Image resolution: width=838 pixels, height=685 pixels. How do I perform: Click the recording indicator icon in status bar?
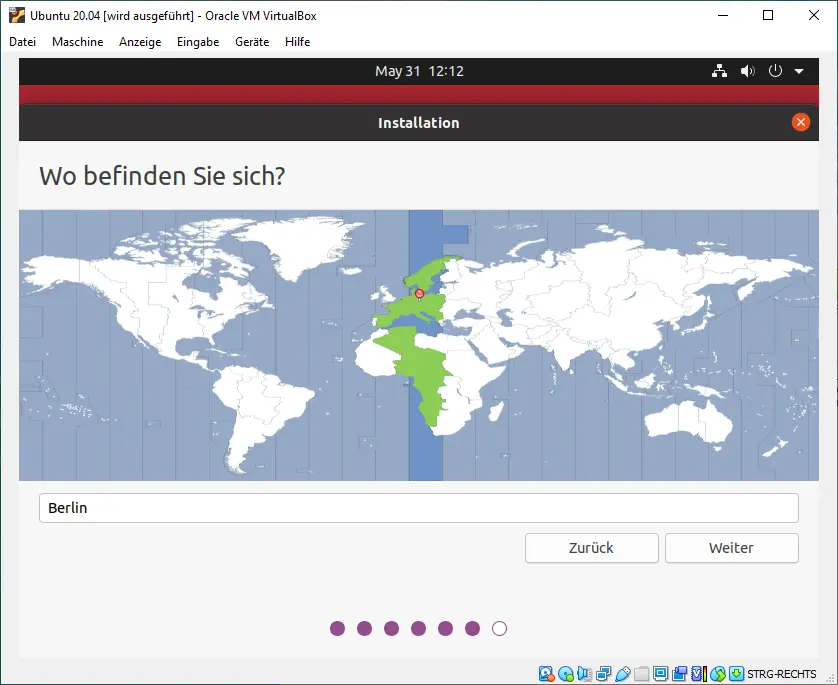point(679,674)
